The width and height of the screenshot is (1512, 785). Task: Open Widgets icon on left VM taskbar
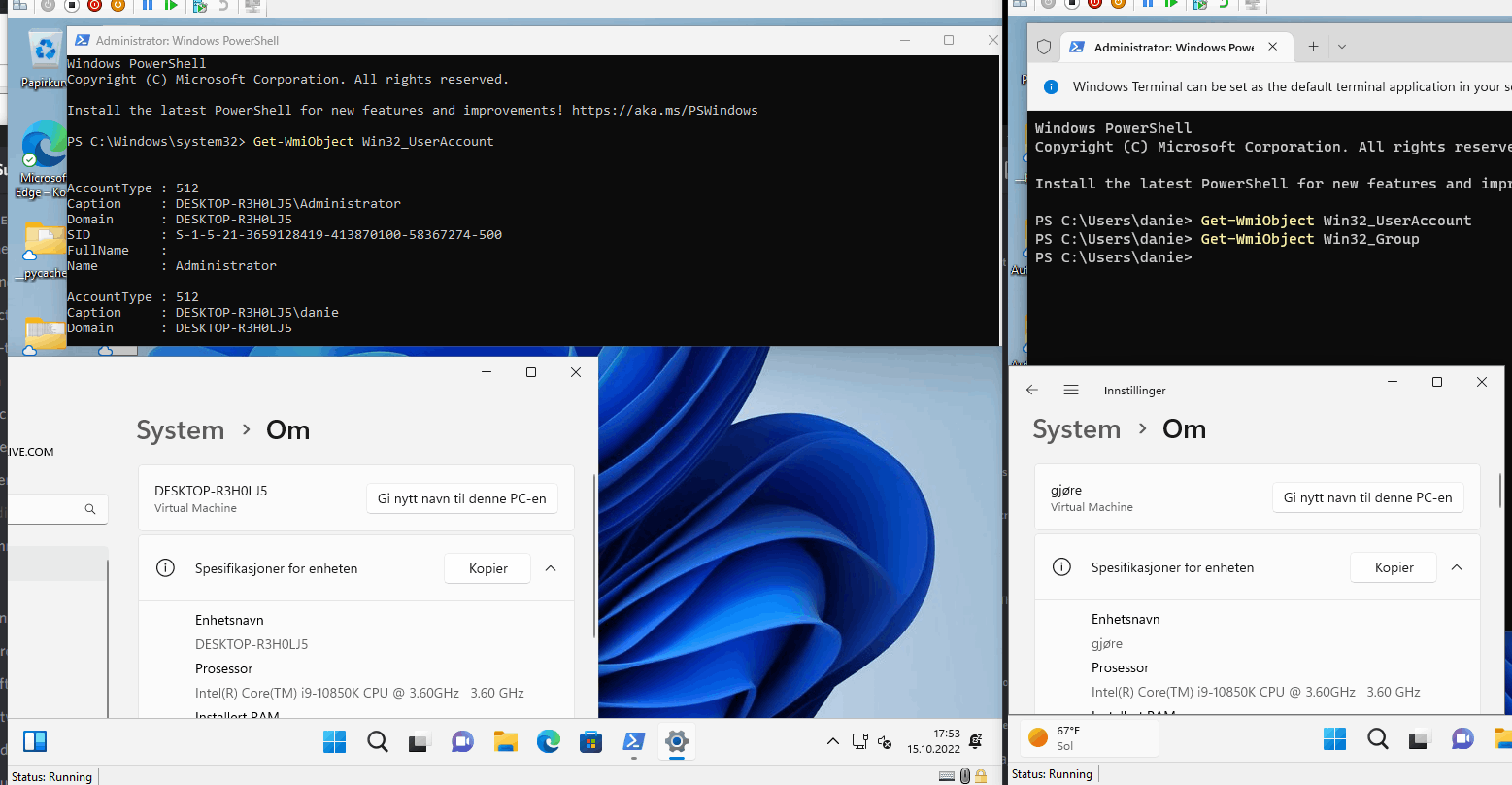(x=35, y=741)
